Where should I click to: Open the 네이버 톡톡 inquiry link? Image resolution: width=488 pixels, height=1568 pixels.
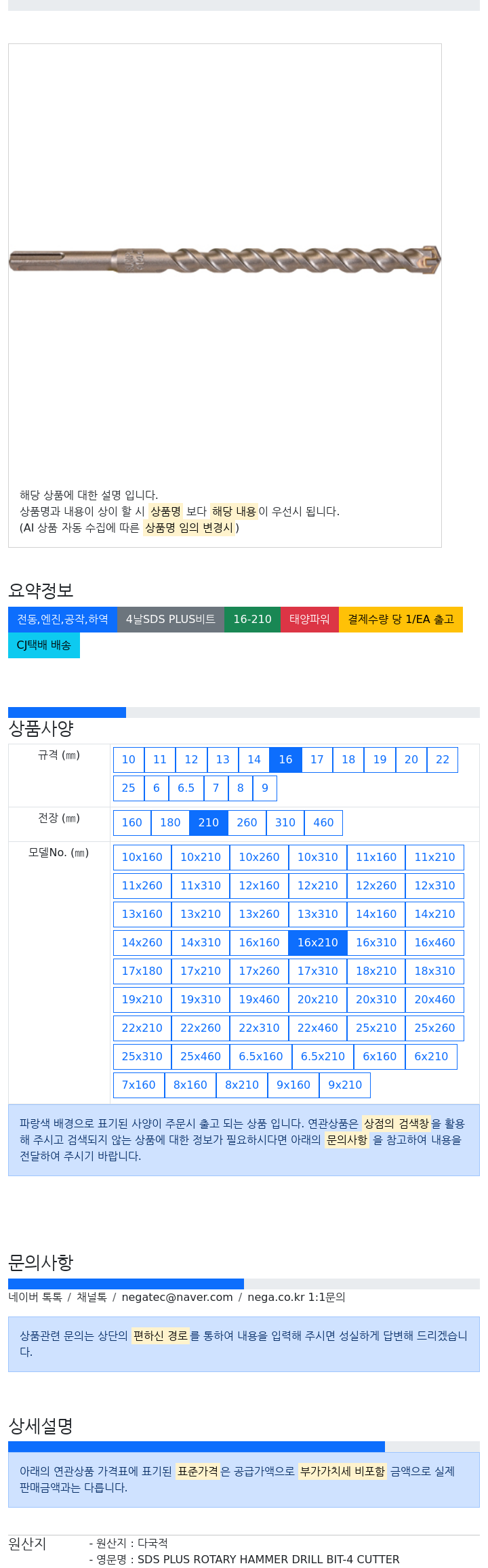(x=35, y=1297)
